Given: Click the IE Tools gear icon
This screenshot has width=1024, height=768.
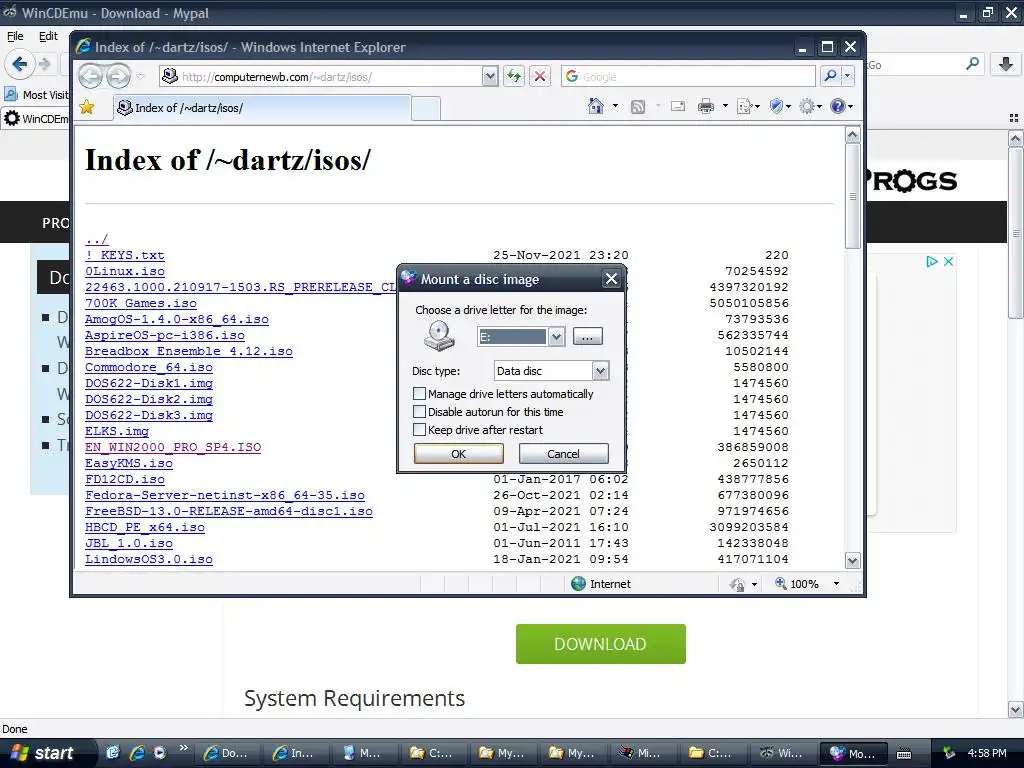Looking at the screenshot, I should [807, 106].
